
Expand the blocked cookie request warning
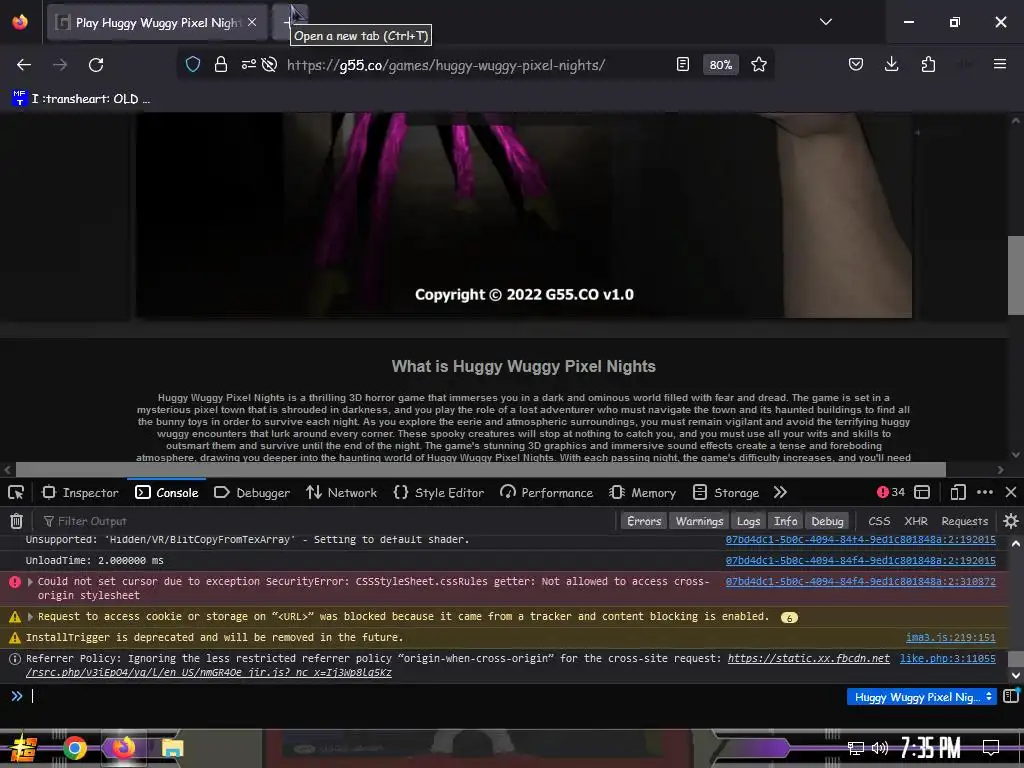pos(30,616)
